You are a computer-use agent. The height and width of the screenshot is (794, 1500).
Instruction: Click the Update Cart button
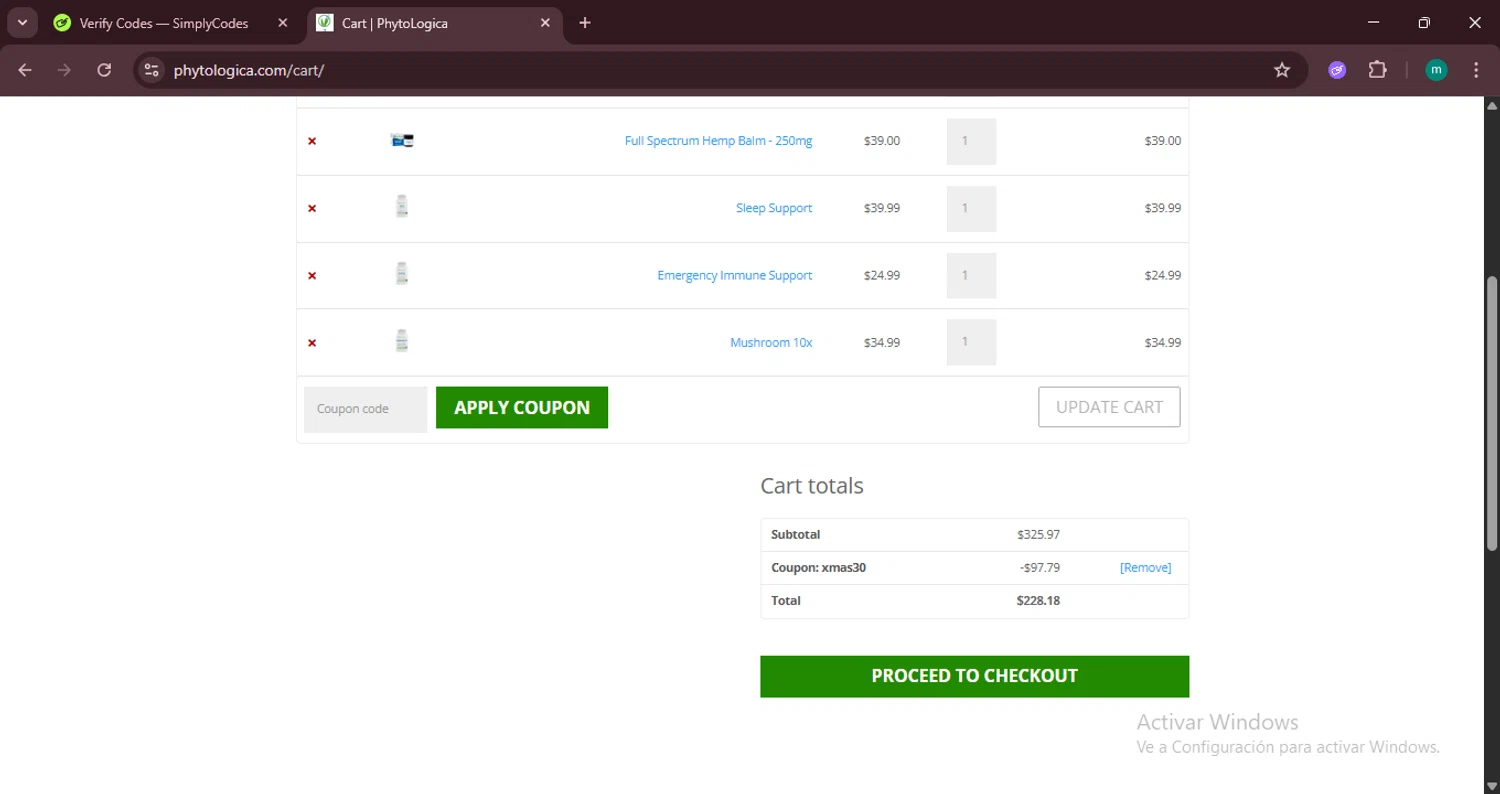point(1109,407)
